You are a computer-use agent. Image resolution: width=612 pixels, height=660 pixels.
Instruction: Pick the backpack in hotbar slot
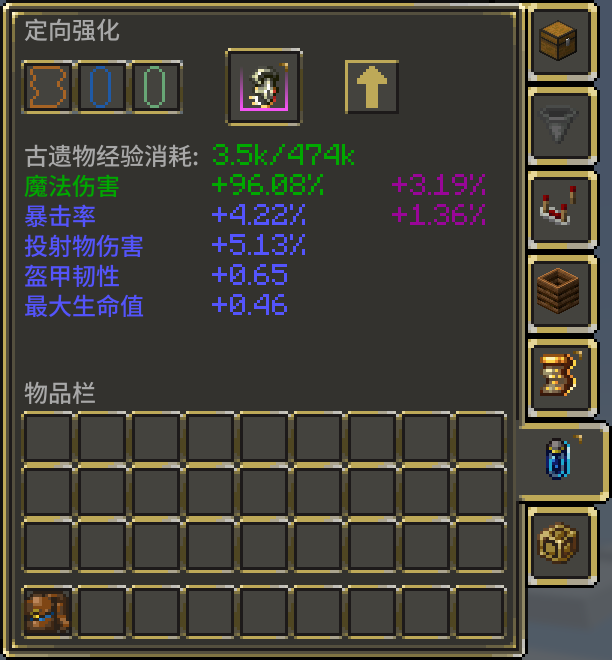[47, 612]
